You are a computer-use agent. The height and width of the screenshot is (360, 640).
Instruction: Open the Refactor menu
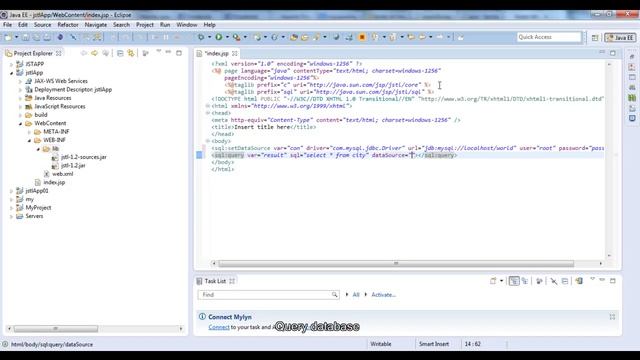pos(68,25)
